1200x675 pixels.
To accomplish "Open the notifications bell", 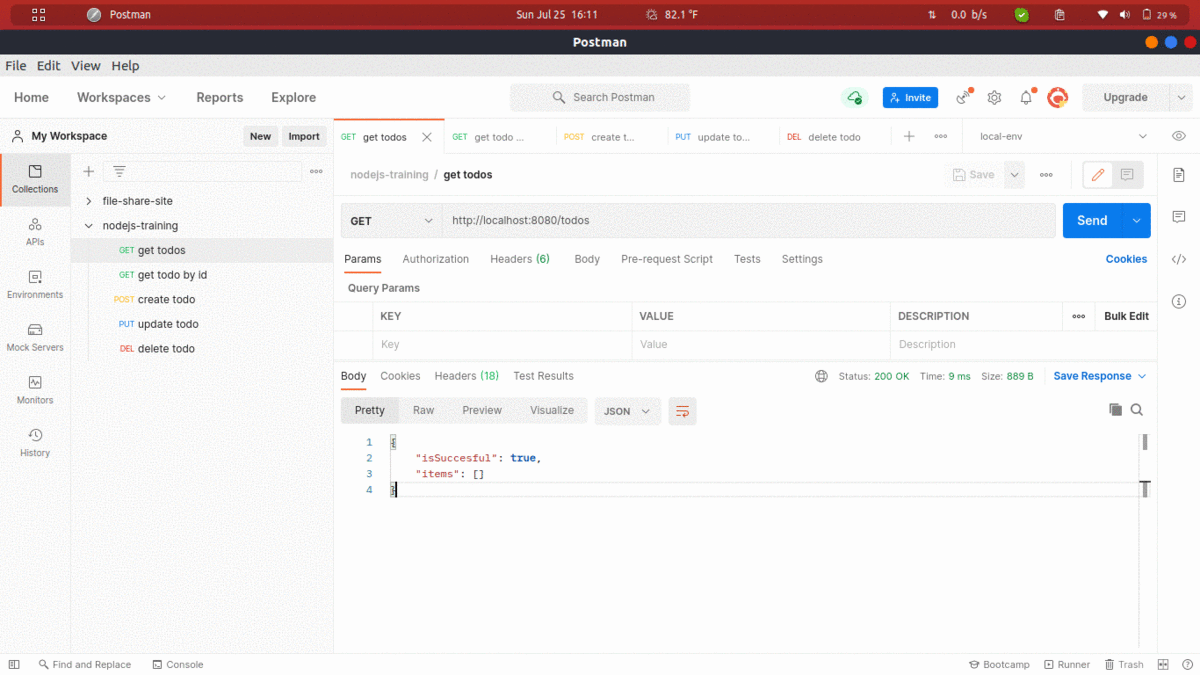I will [1026, 97].
